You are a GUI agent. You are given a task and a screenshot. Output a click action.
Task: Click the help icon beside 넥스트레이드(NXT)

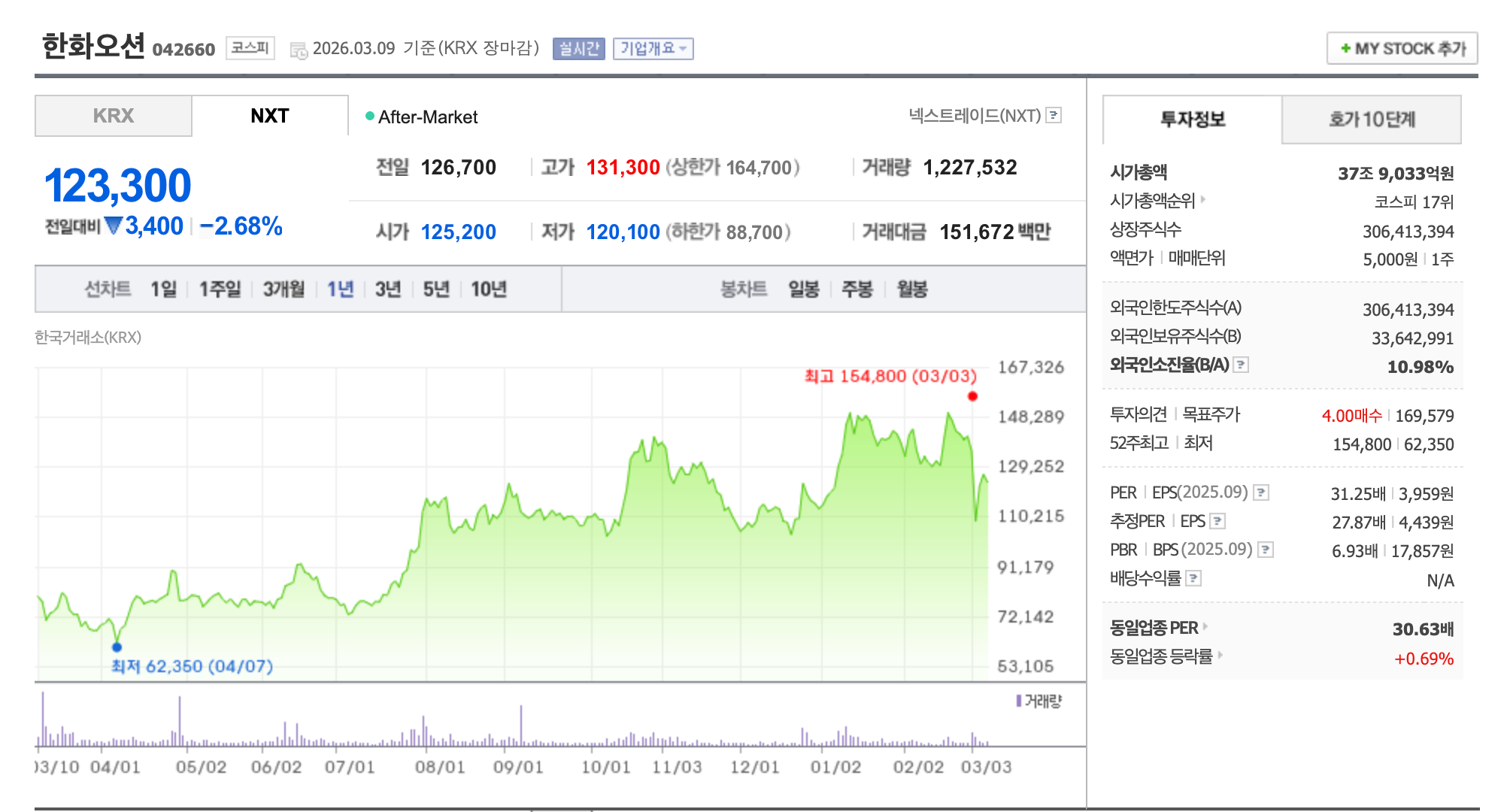1054,115
